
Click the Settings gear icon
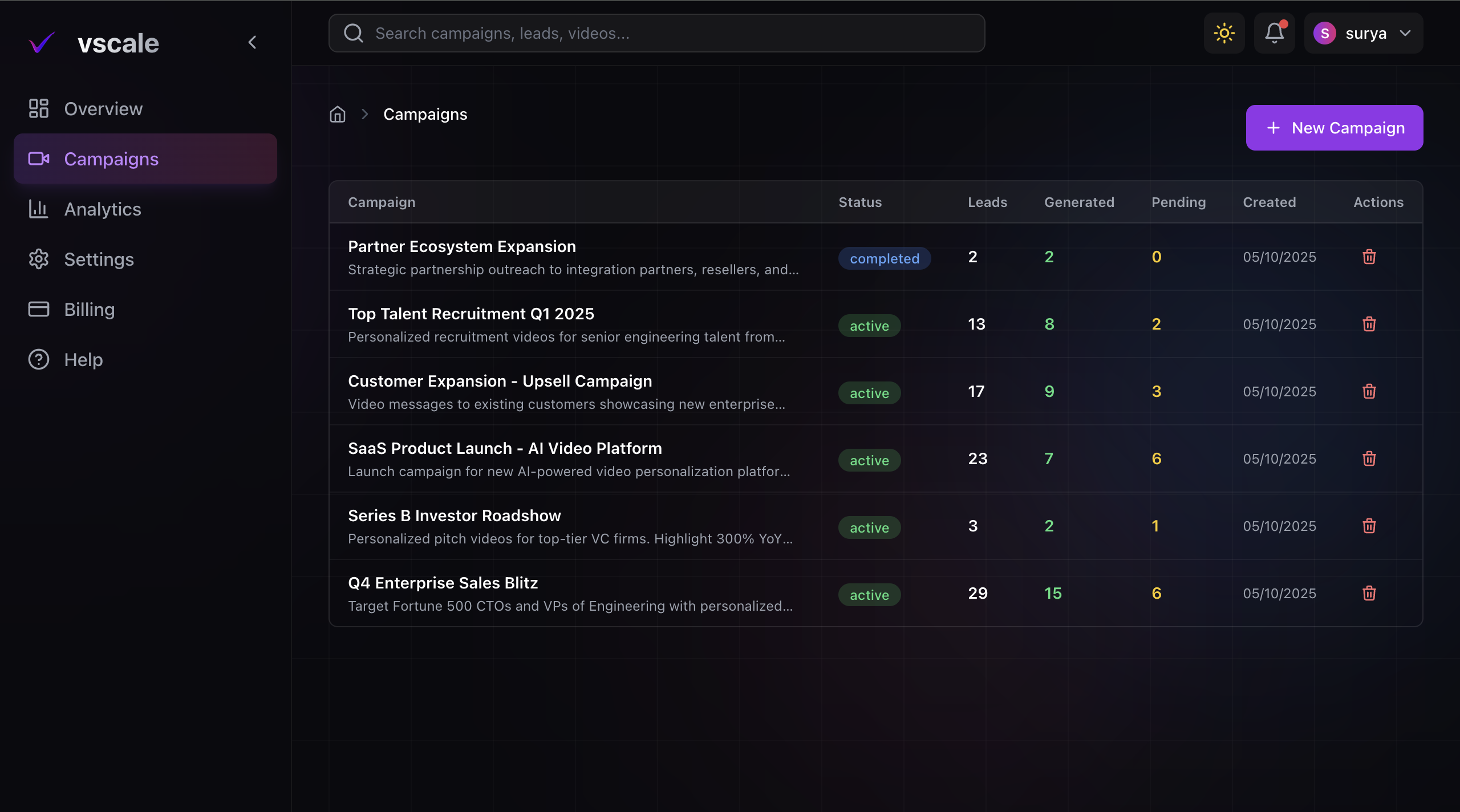(x=38, y=259)
